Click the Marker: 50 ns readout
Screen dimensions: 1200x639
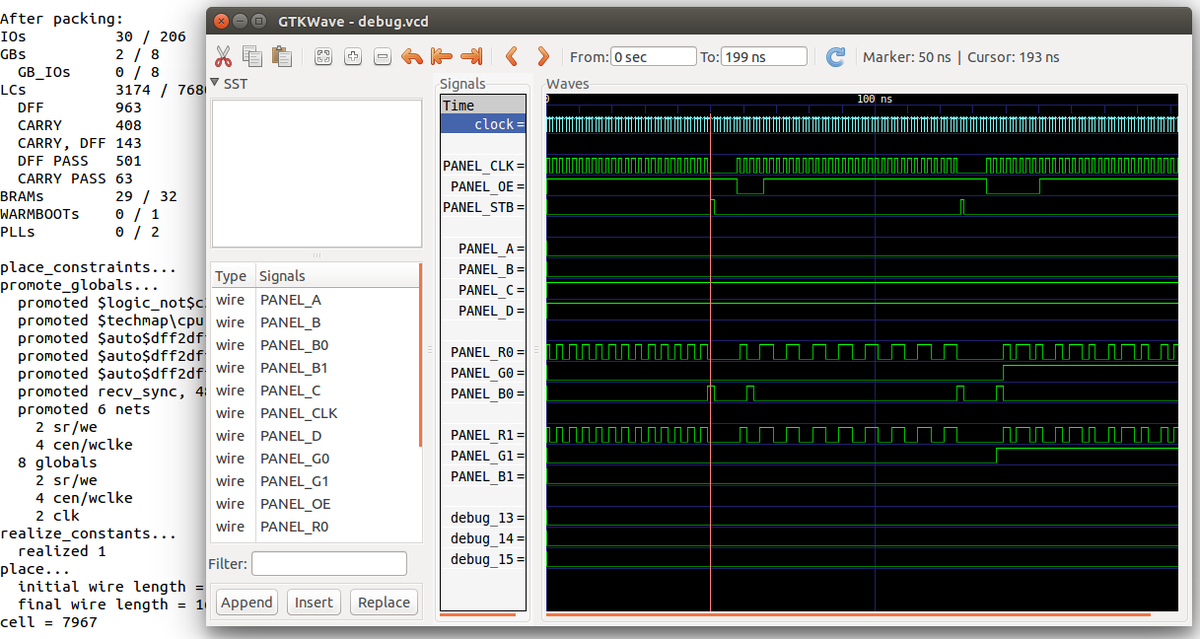[907, 57]
